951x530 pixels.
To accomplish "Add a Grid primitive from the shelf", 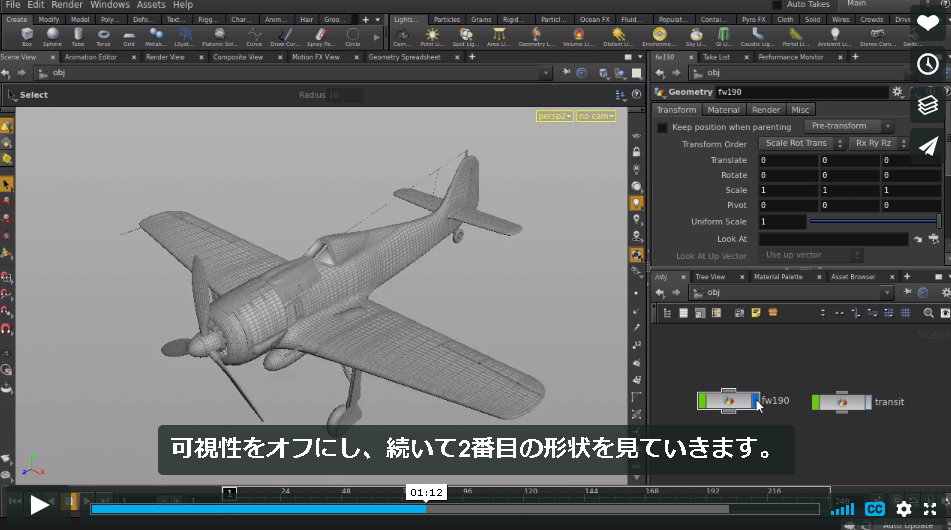I will click(x=129, y=36).
